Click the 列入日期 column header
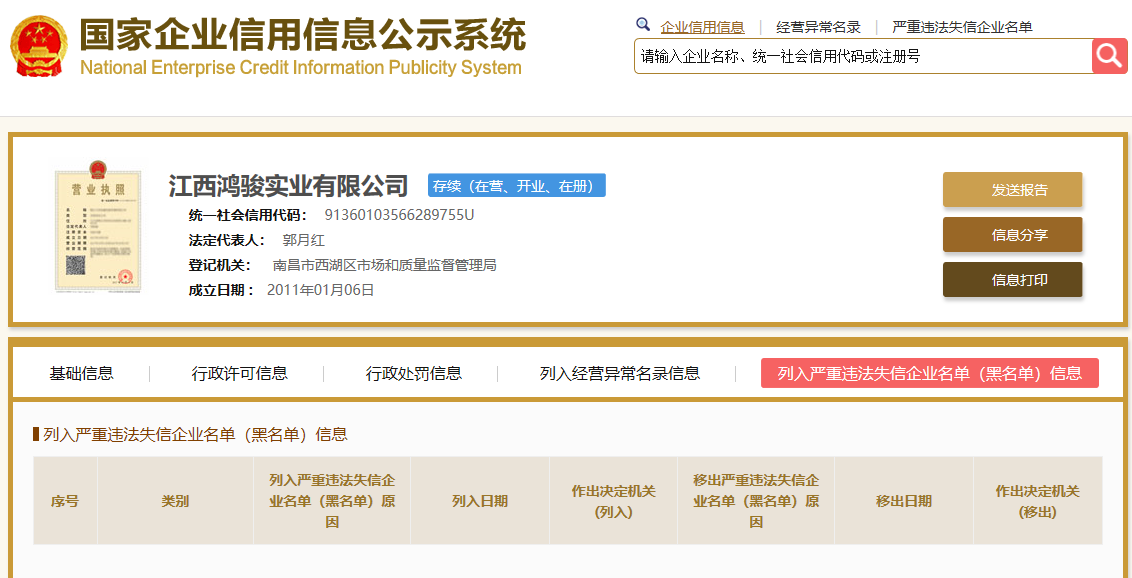The height and width of the screenshot is (578, 1132). point(480,501)
